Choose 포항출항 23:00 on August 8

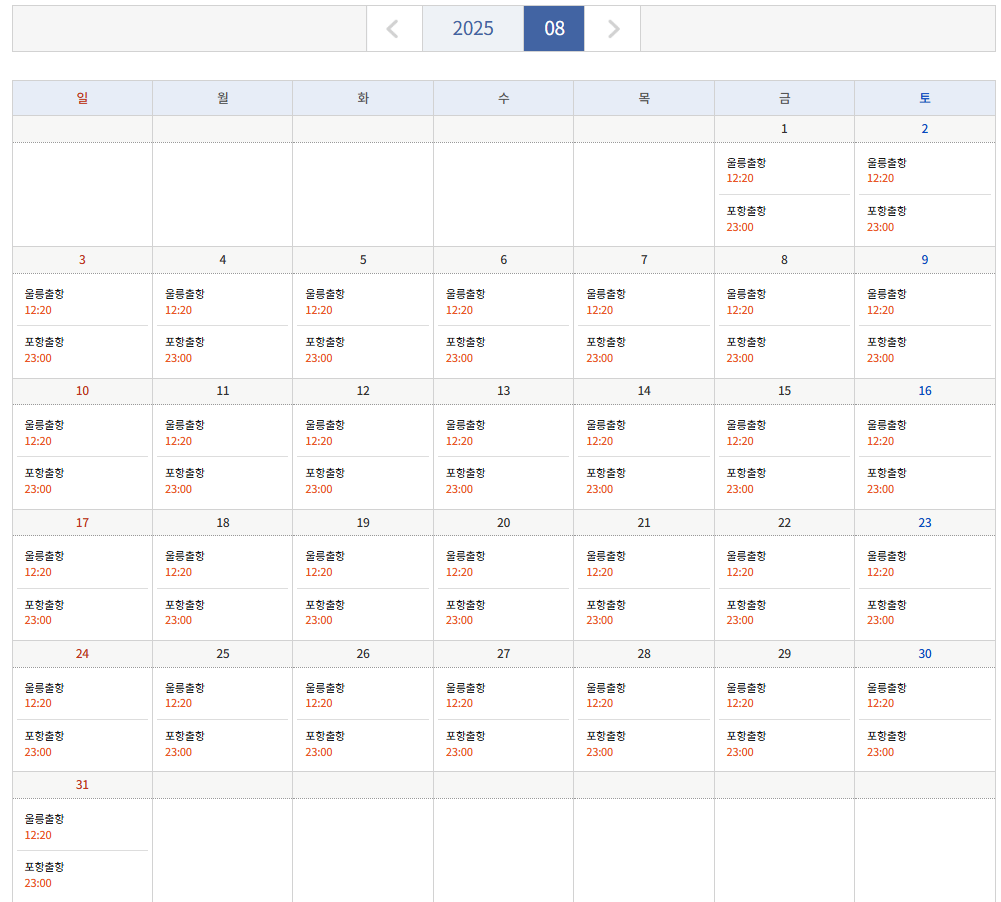(x=746, y=350)
